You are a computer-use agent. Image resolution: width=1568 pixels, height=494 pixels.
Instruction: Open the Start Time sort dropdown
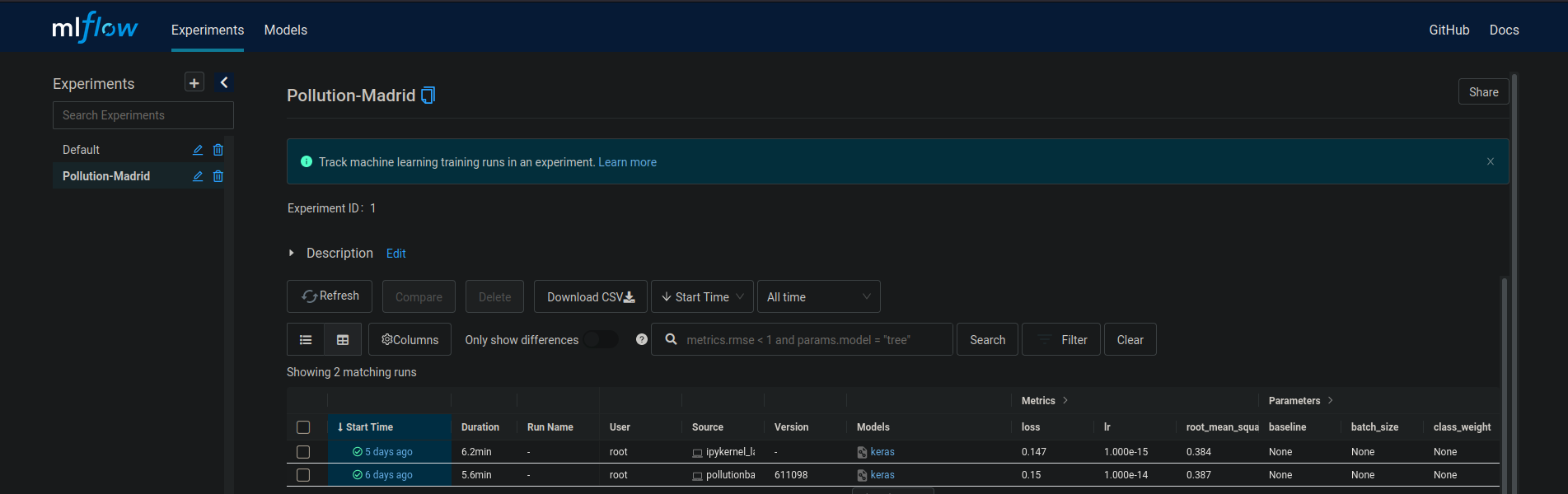click(703, 296)
